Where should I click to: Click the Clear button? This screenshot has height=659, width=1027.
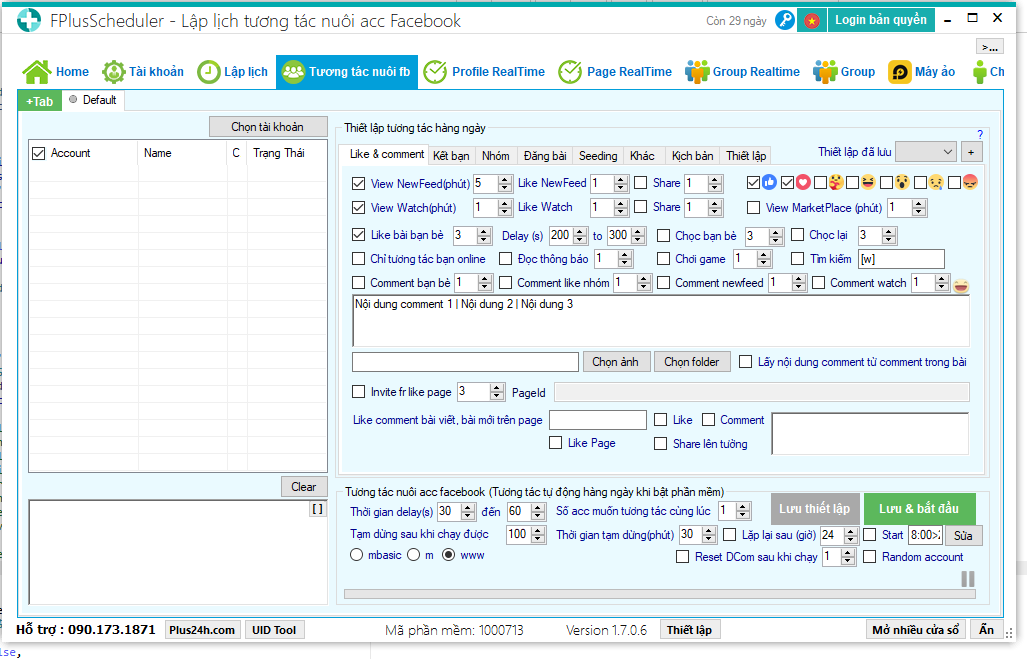tap(304, 487)
